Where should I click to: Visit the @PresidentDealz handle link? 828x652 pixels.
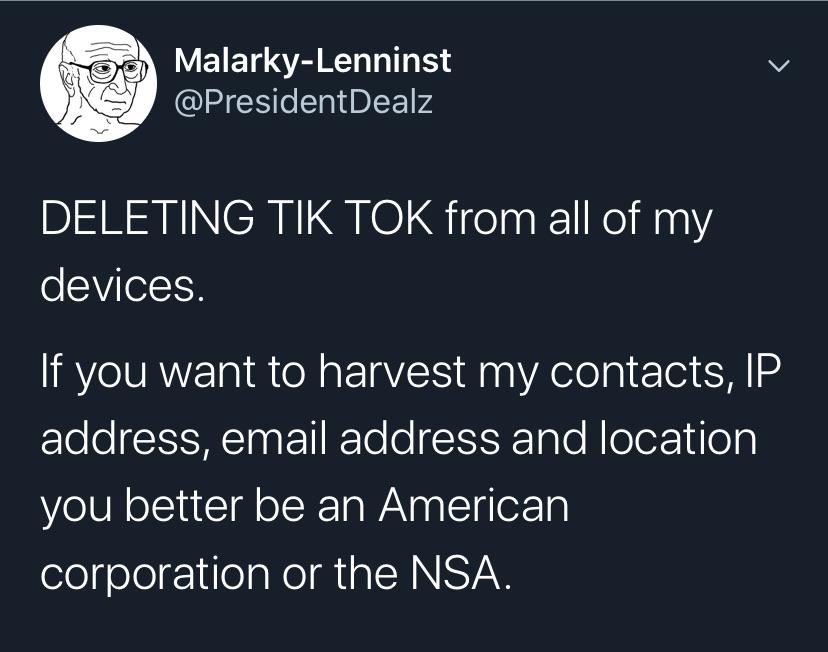pyautogui.click(x=304, y=101)
